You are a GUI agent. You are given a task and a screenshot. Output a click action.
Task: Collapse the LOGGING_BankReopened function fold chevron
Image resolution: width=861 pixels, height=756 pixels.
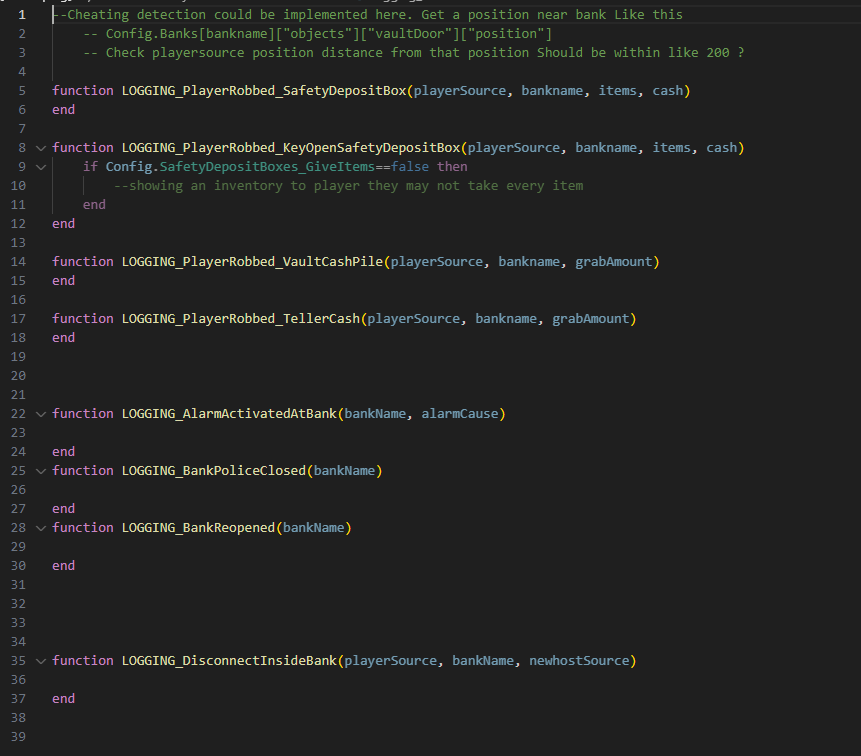click(41, 528)
